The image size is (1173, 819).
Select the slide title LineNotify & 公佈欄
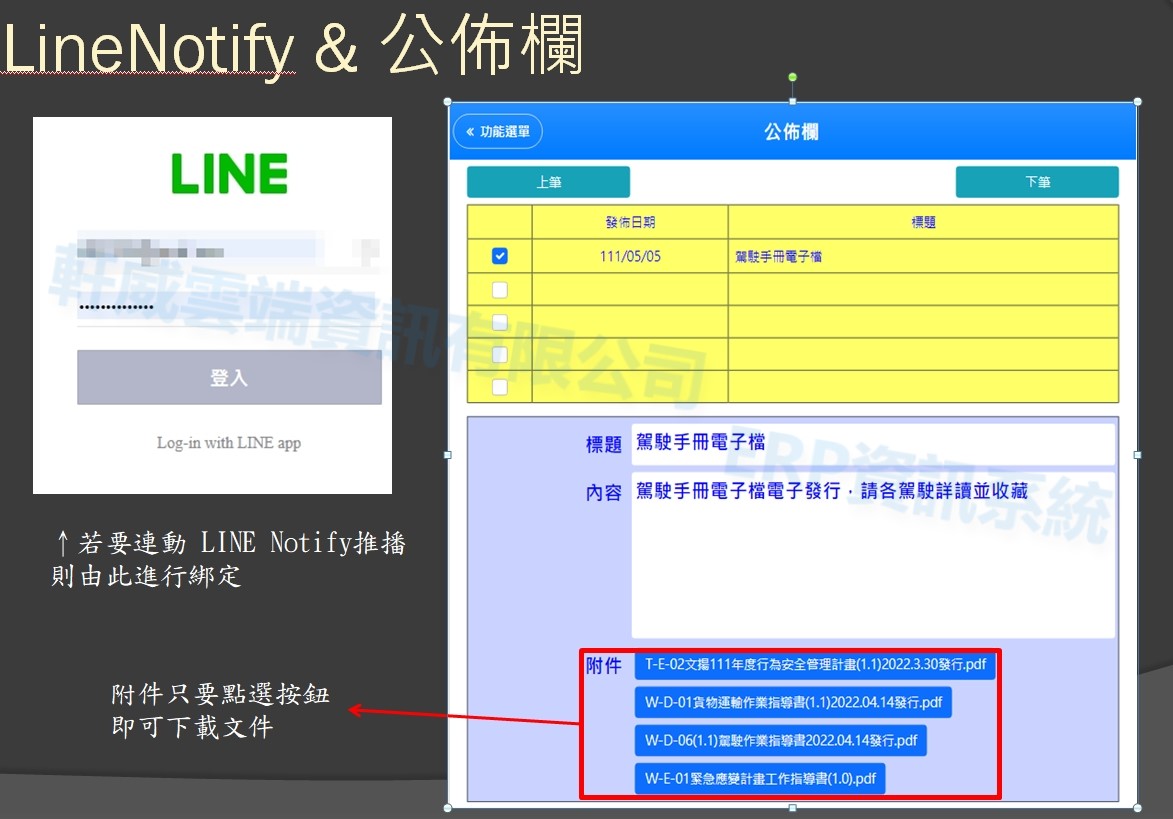click(x=293, y=45)
